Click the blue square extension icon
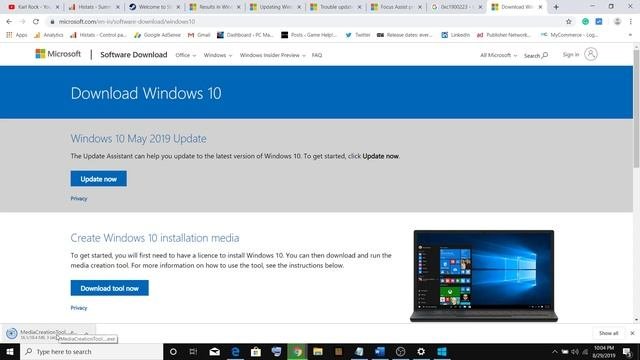This screenshot has height=360, width=640. click(x=599, y=22)
